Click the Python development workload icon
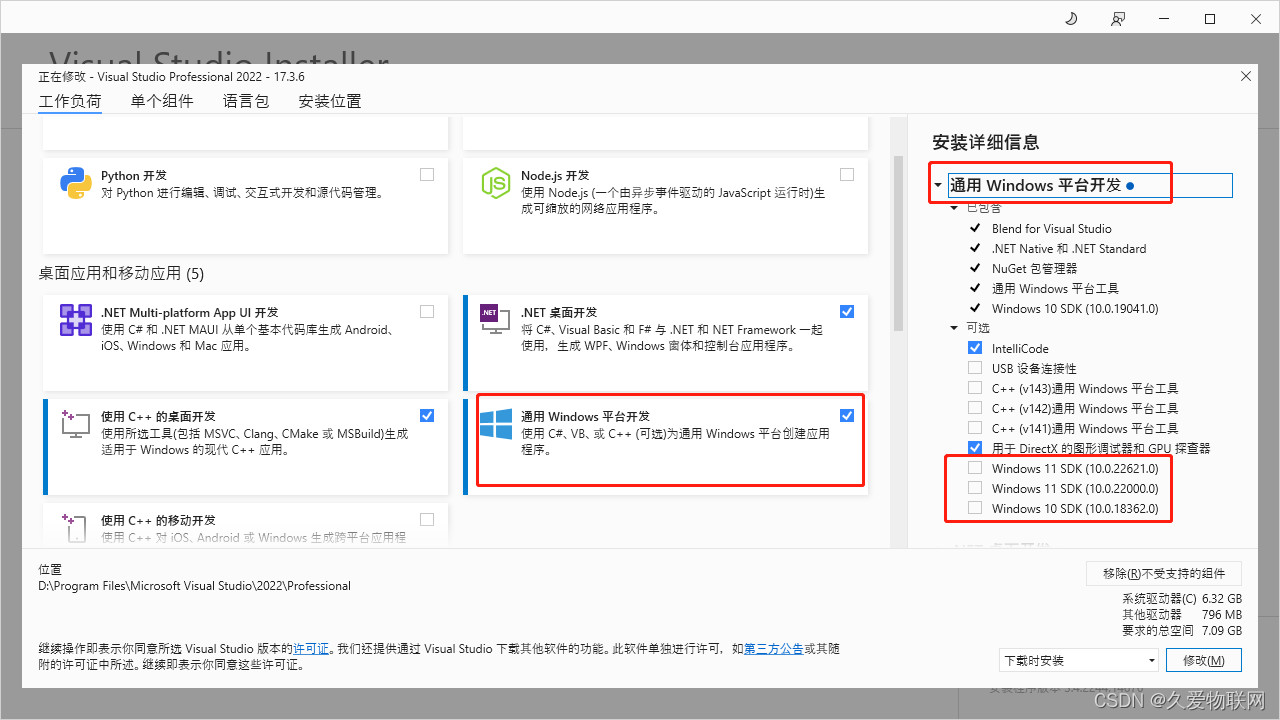 76,183
